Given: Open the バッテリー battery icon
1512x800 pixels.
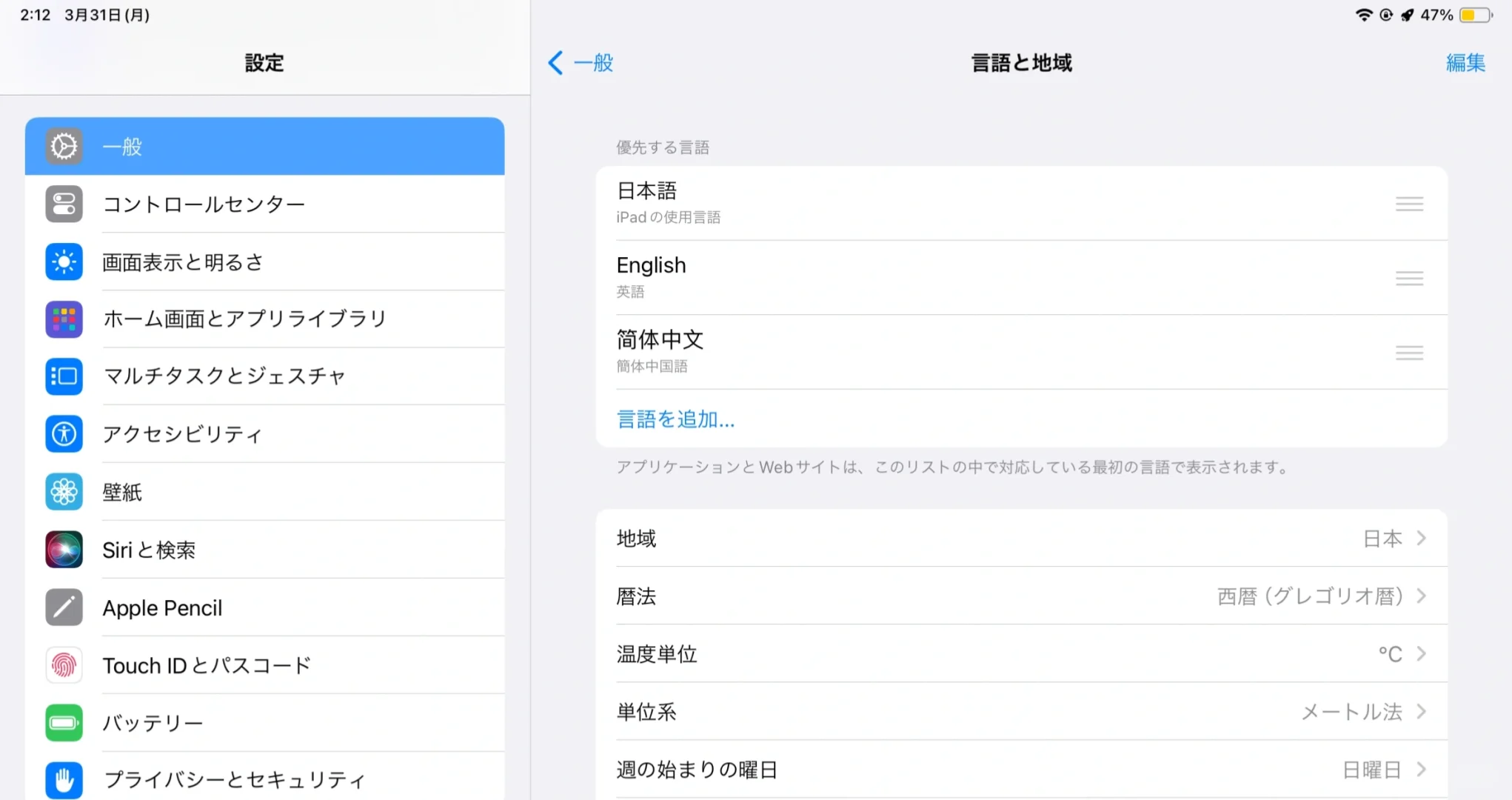Looking at the screenshot, I should pyautogui.click(x=64, y=723).
